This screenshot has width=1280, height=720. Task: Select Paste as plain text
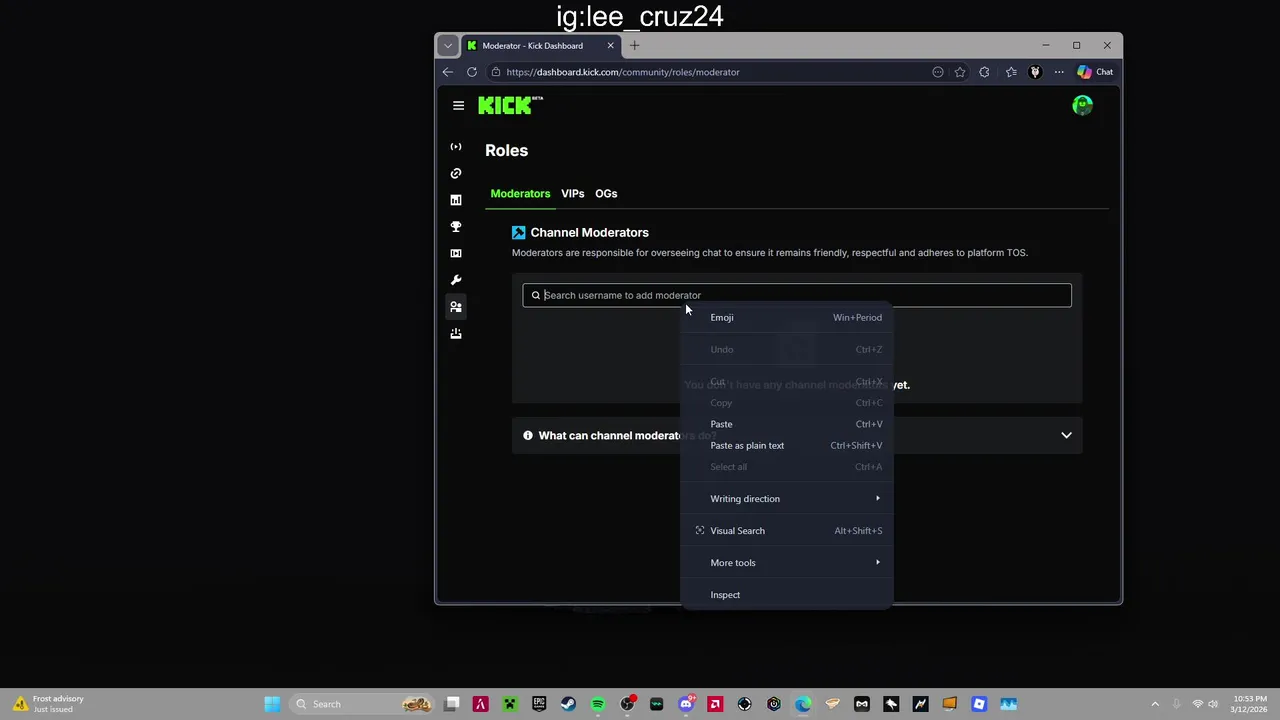coord(787,445)
